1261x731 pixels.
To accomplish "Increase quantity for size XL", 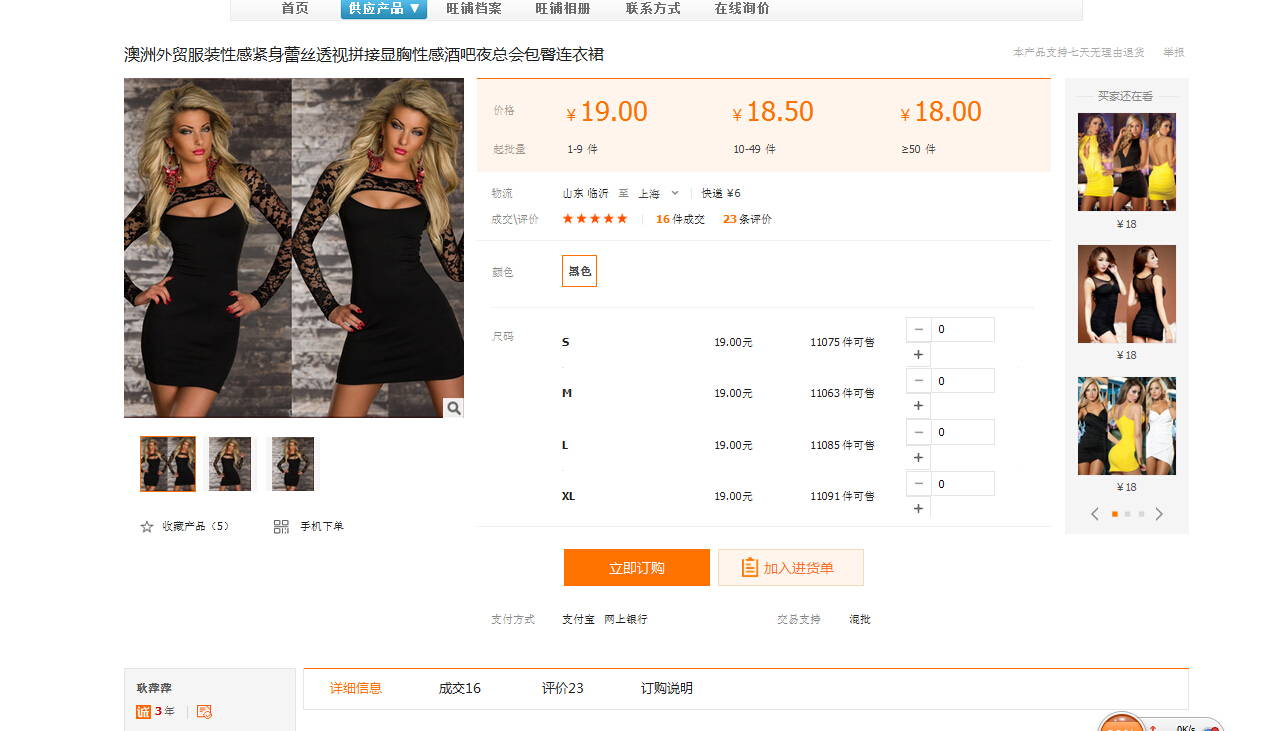I will click(918, 509).
